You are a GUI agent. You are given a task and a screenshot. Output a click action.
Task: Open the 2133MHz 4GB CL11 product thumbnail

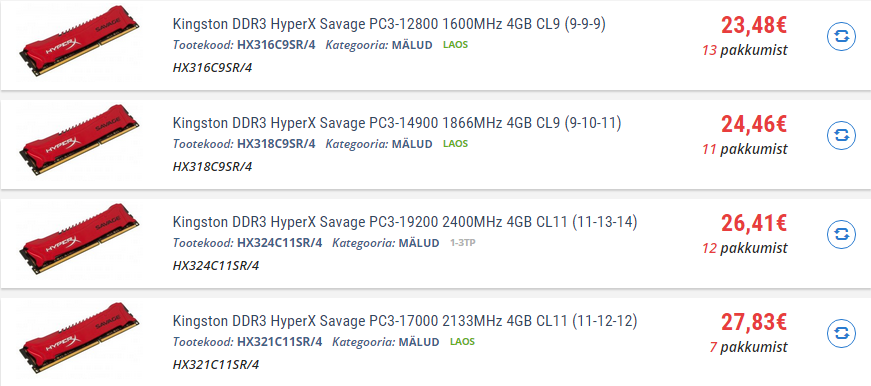click(x=79, y=337)
